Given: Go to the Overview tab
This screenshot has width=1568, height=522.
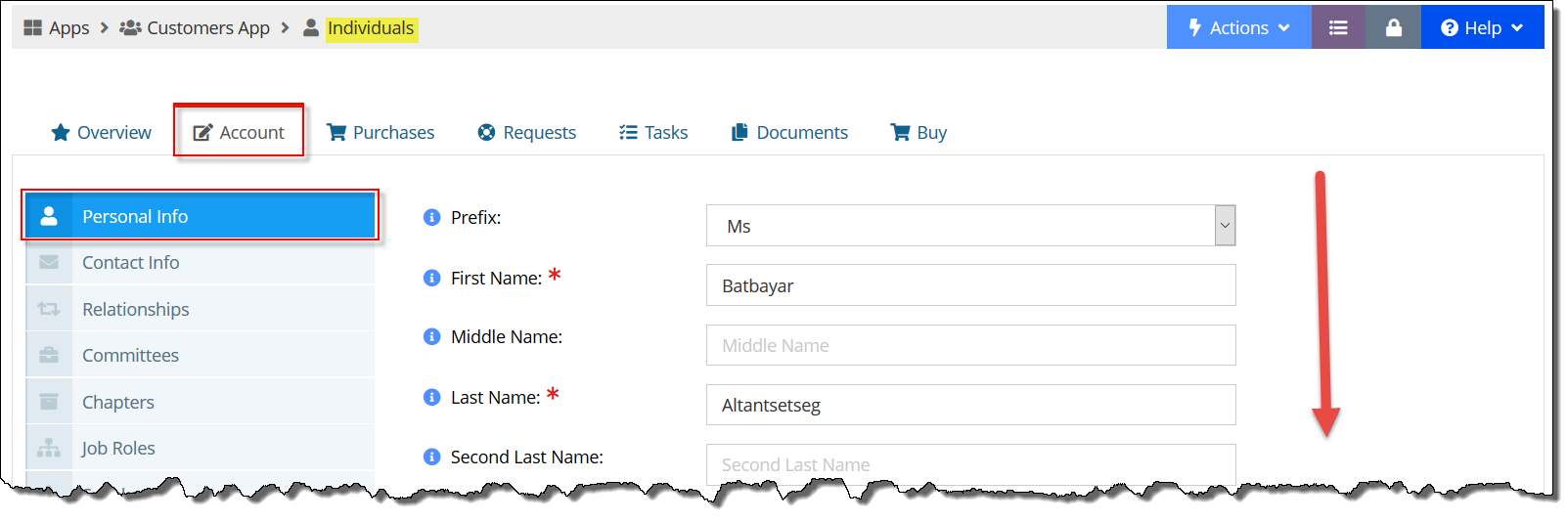Looking at the screenshot, I should (101, 132).
